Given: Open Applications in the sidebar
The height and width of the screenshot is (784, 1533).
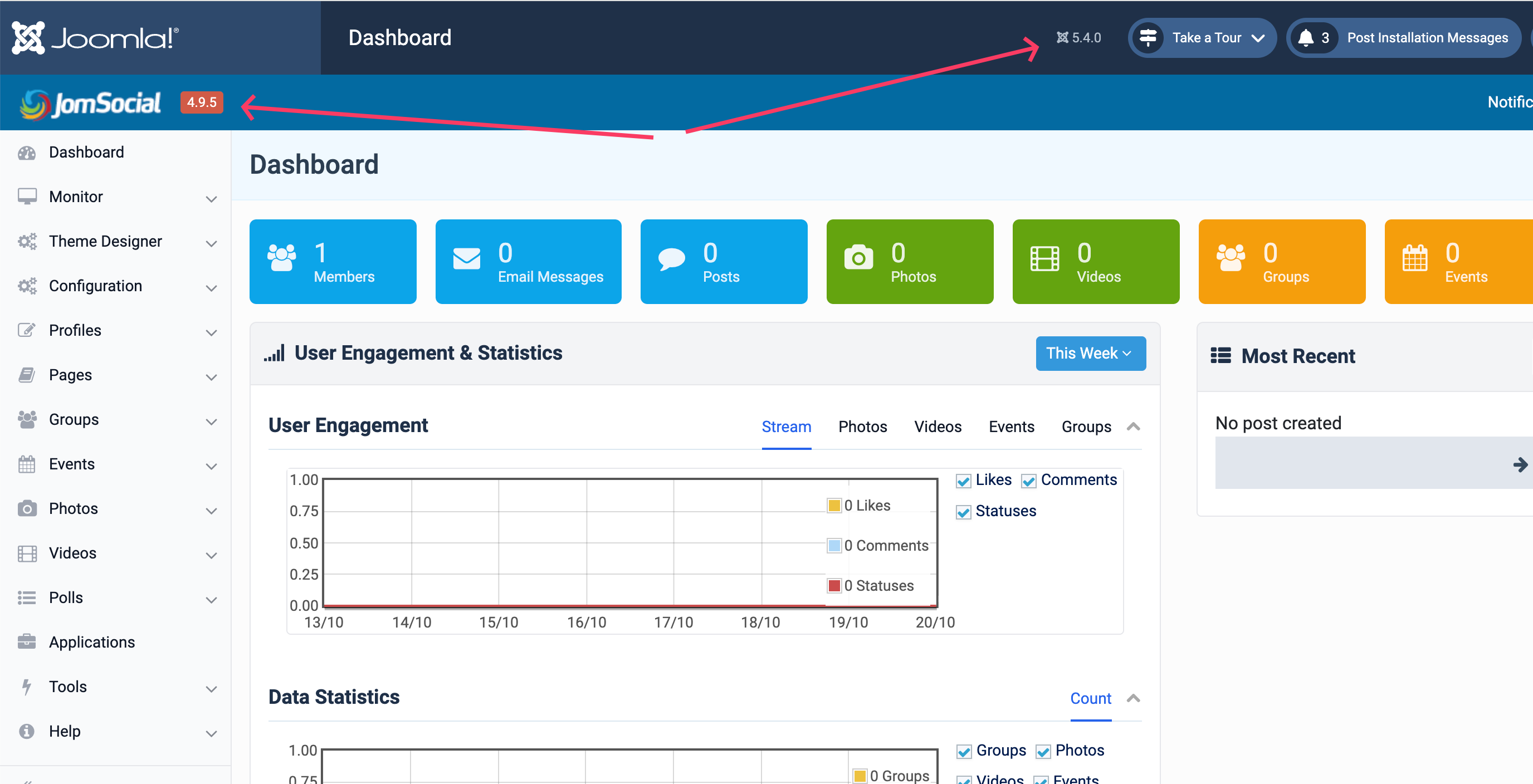Looking at the screenshot, I should coord(92,642).
